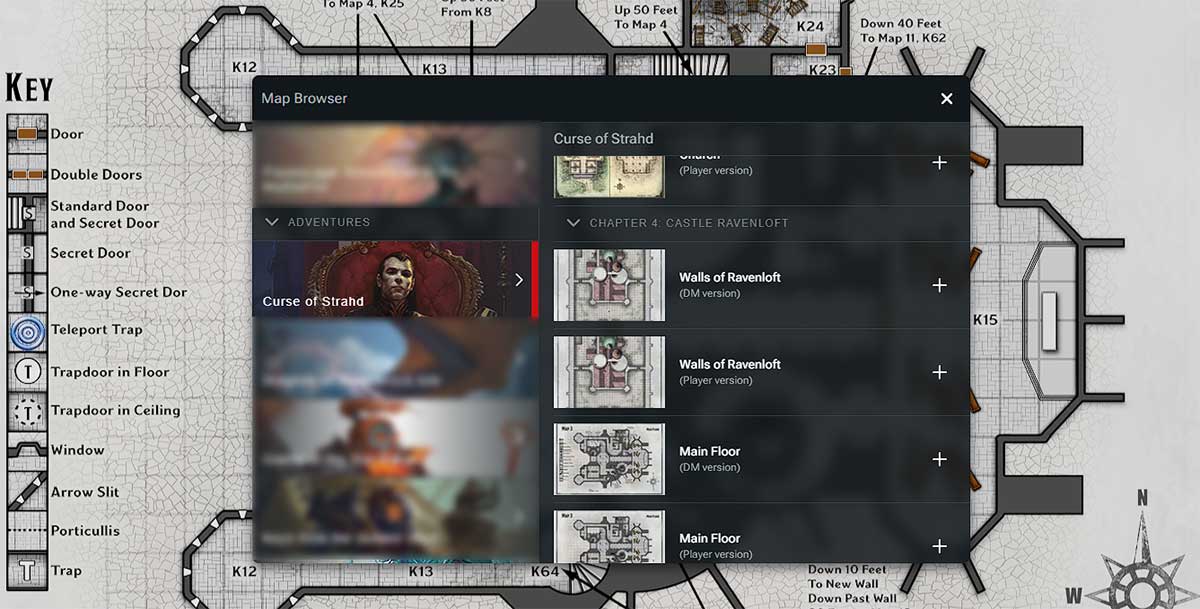
Task: Open Walls of Ravenloft DM version thumbnail
Action: tap(609, 285)
